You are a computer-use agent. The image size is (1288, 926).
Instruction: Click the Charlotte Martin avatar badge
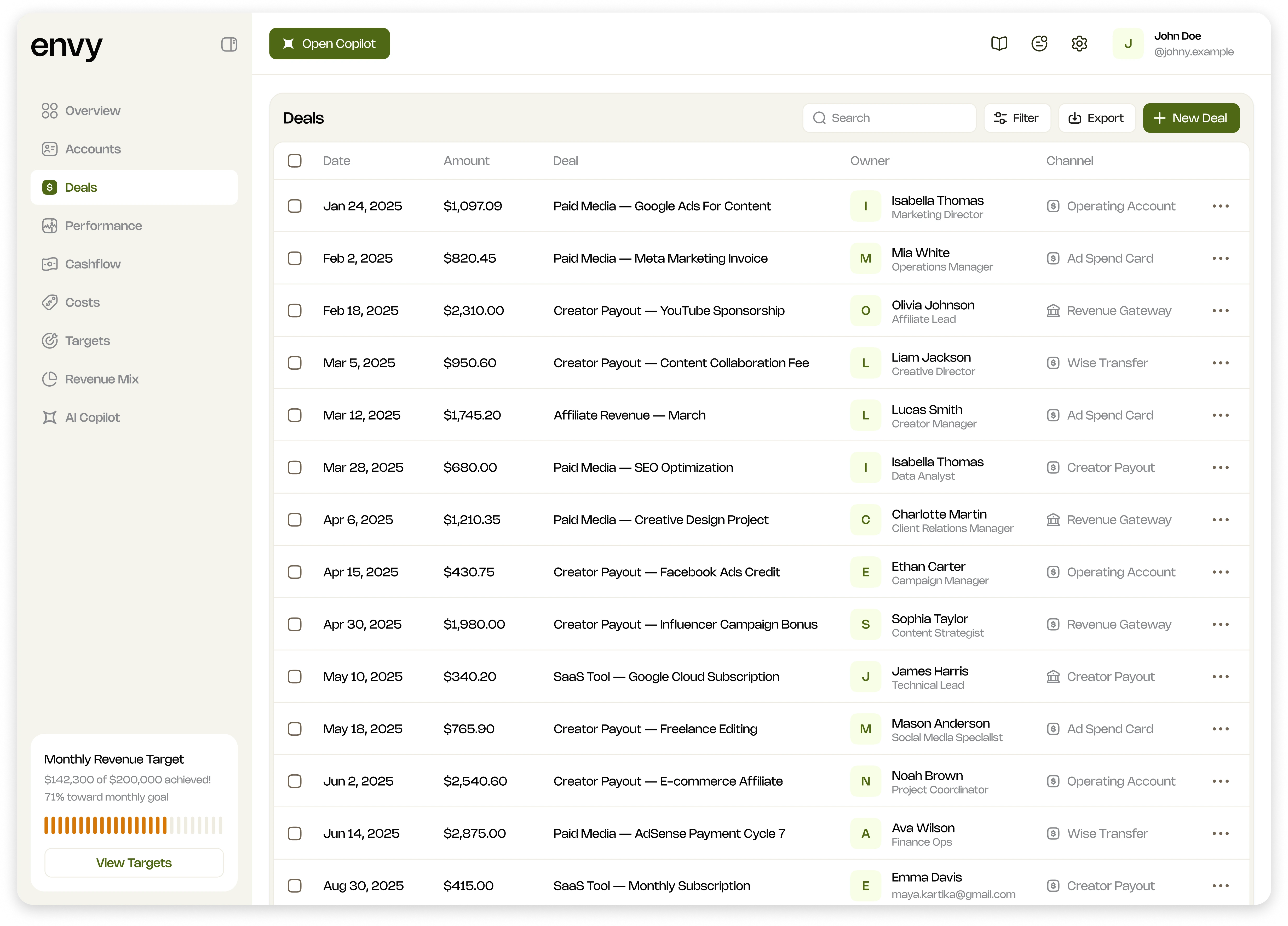pyautogui.click(x=865, y=520)
